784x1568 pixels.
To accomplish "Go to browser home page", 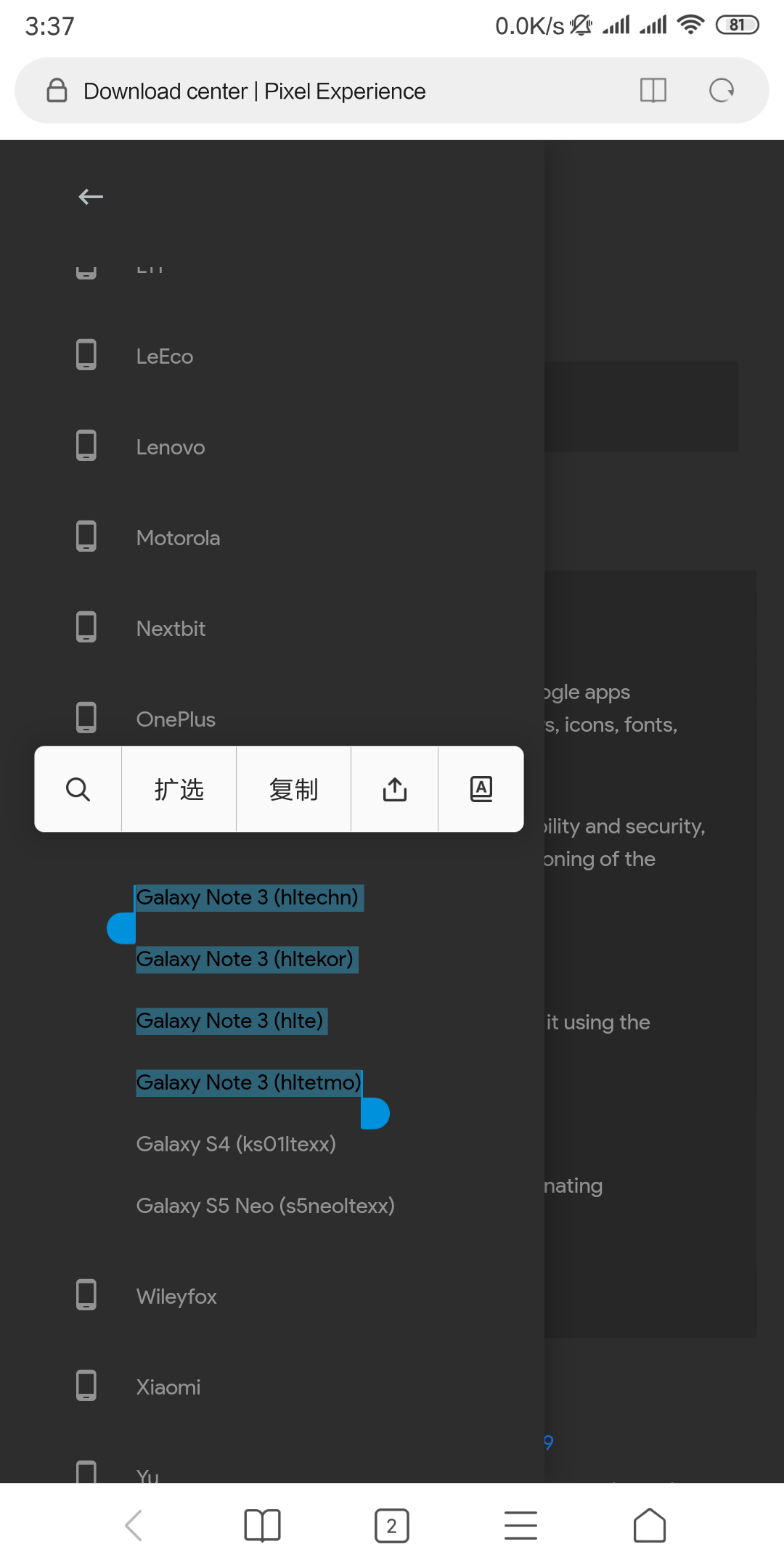I will coord(650,1525).
